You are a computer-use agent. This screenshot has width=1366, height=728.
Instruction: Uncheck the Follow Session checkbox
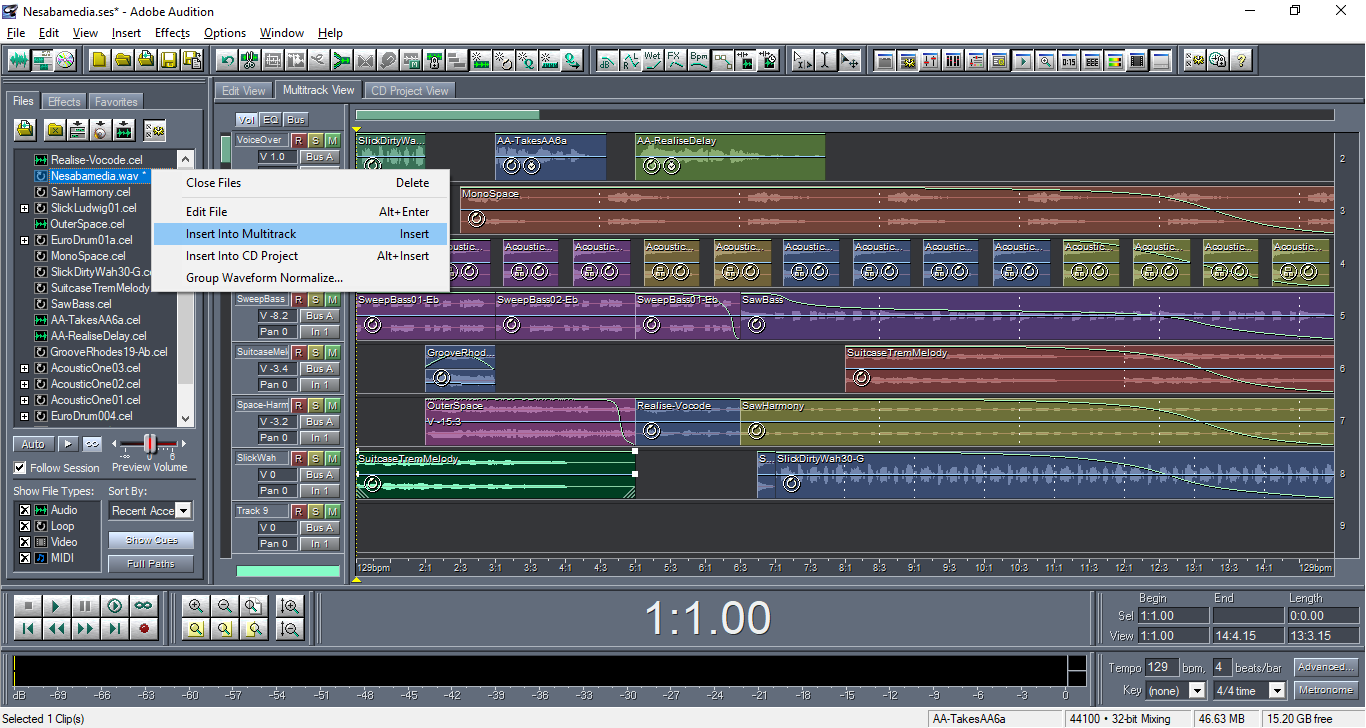click(x=20, y=468)
